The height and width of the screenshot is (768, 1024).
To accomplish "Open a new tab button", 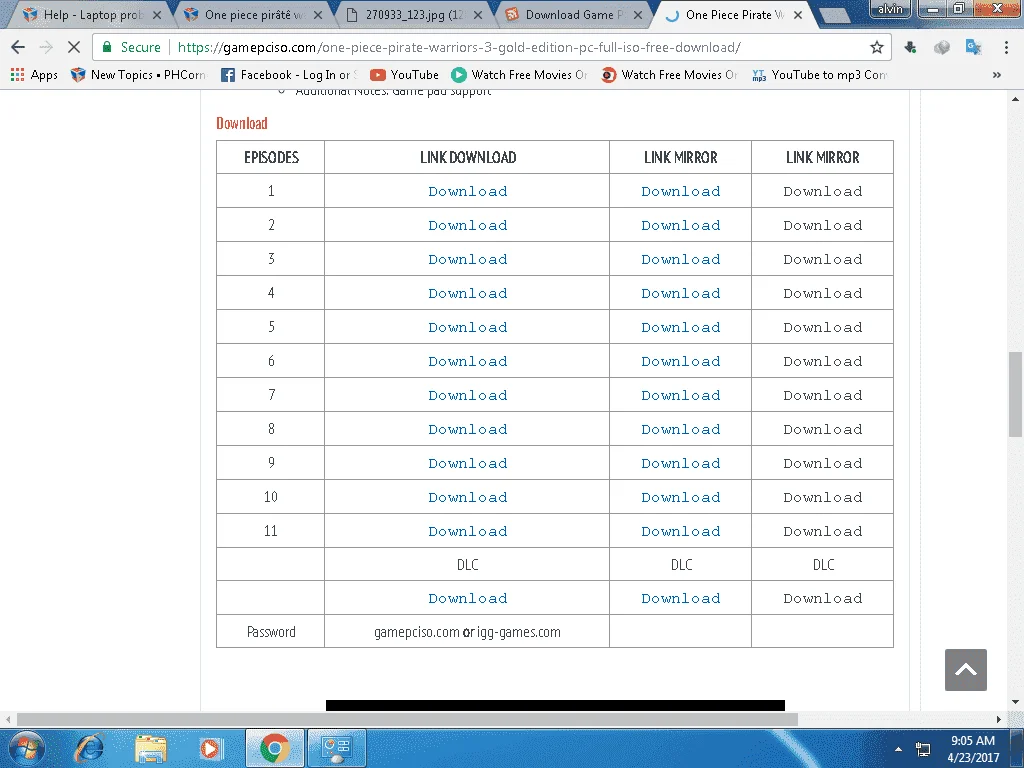I will 834,16.
